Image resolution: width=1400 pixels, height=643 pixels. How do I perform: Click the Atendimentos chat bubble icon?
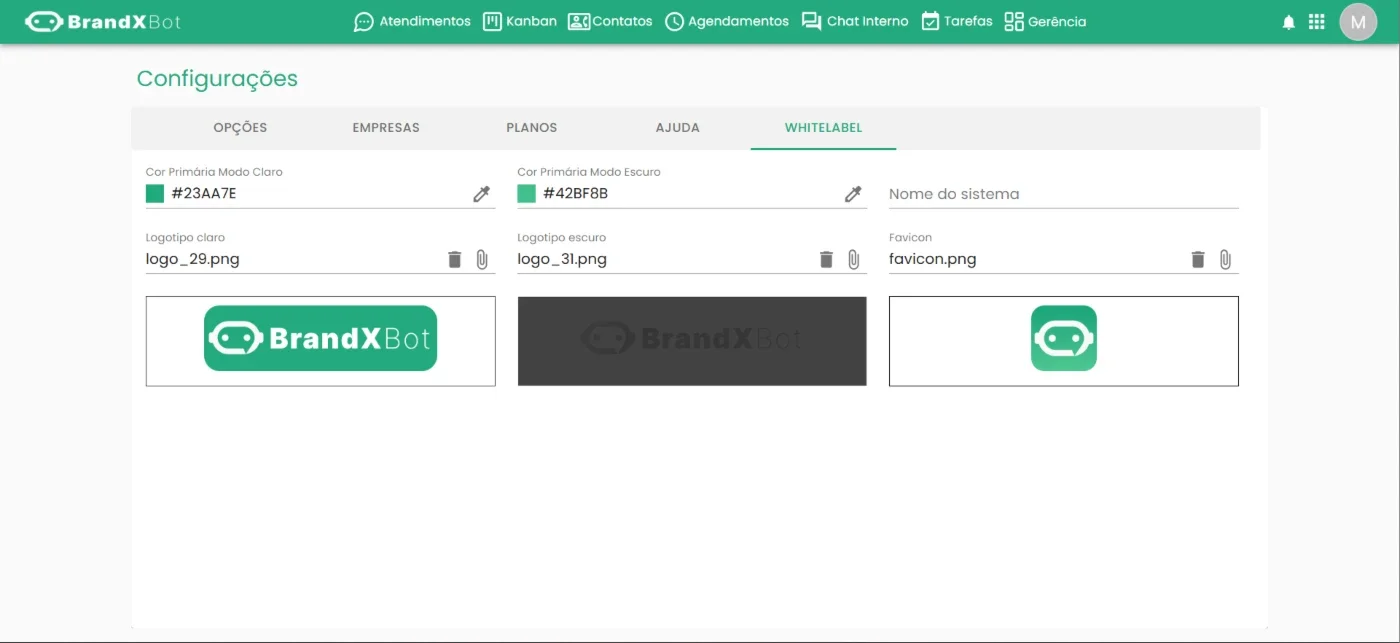tap(364, 22)
